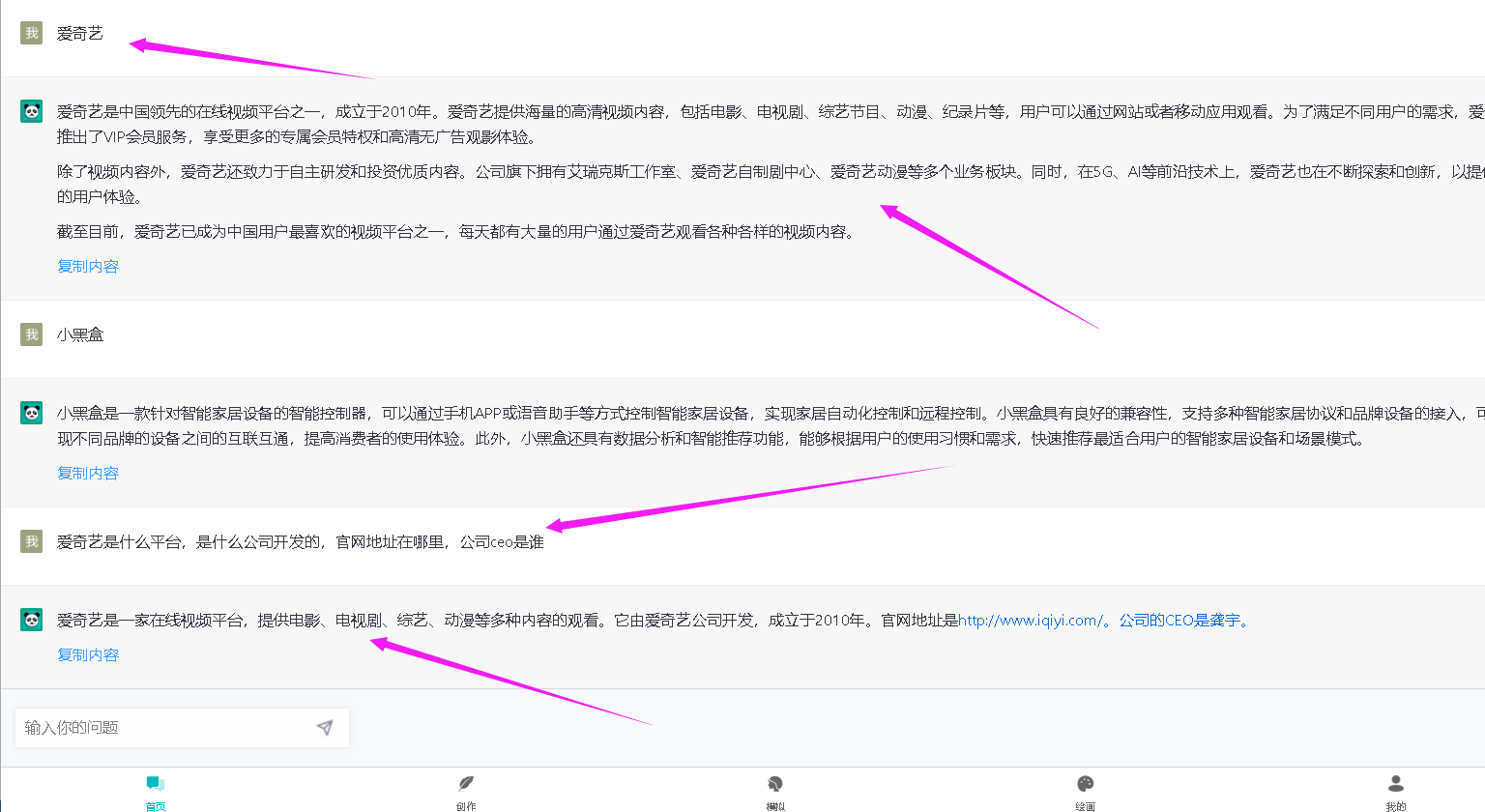1485x812 pixels.
Task: Open the http://www.iqiyi.com/ link
Action: click(1030, 621)
